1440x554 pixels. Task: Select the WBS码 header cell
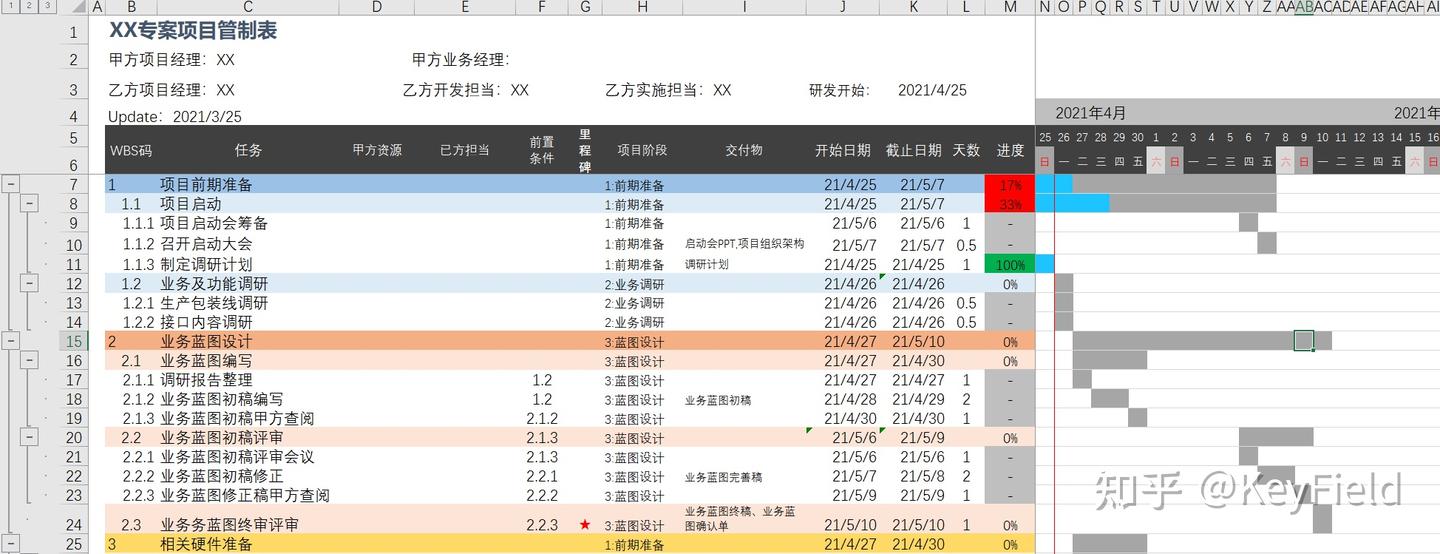[131, 150]
